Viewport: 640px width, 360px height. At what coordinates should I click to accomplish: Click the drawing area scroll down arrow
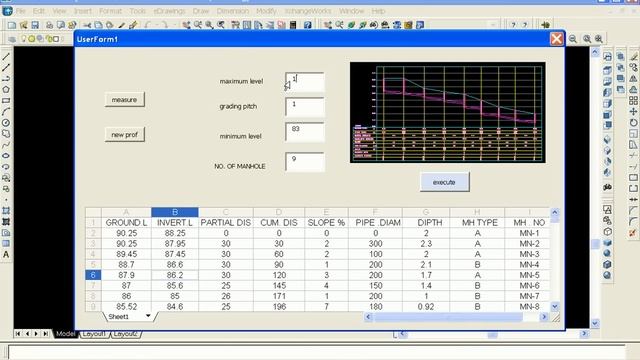(x=595, y=323)
